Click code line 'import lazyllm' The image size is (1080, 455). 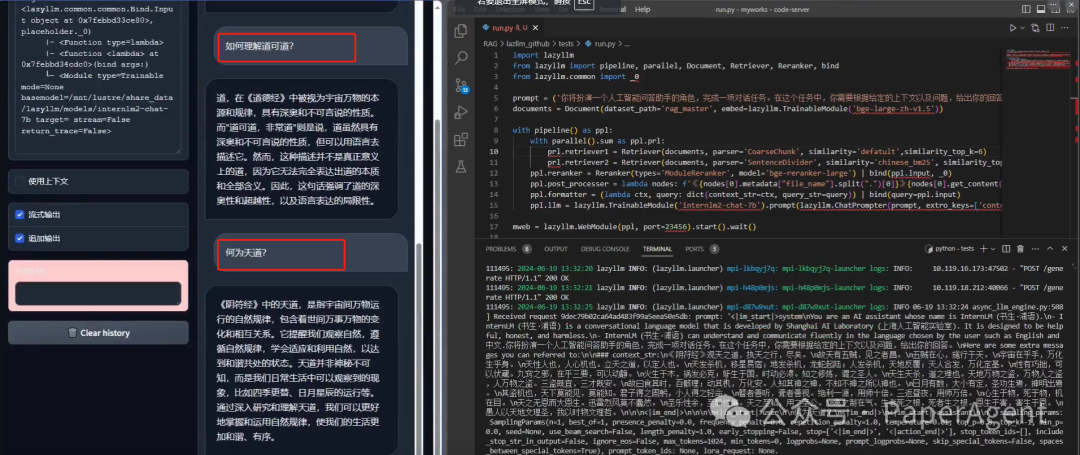coord(543,55)
